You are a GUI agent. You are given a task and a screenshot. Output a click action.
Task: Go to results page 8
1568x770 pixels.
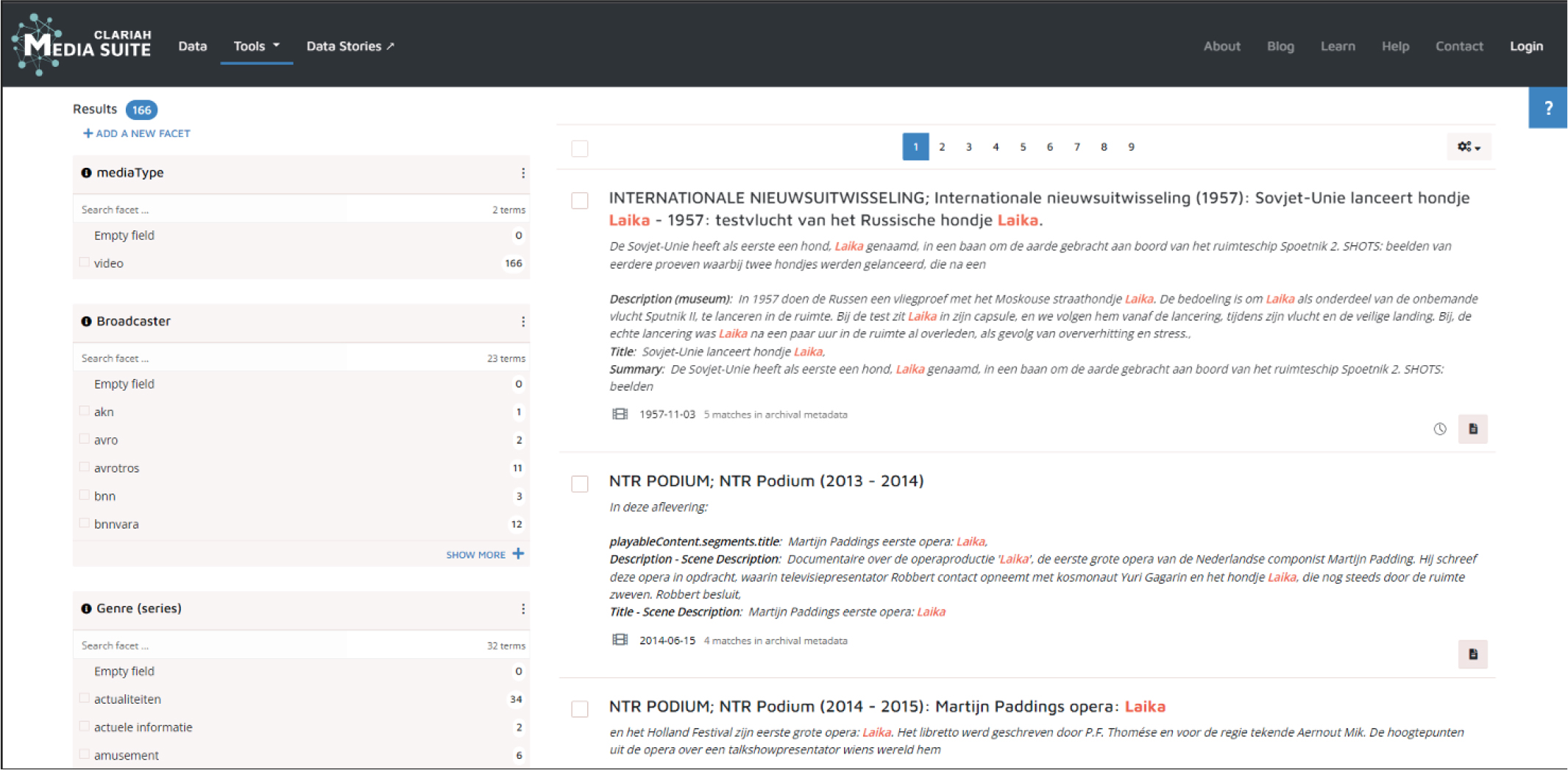[1104, 146]
